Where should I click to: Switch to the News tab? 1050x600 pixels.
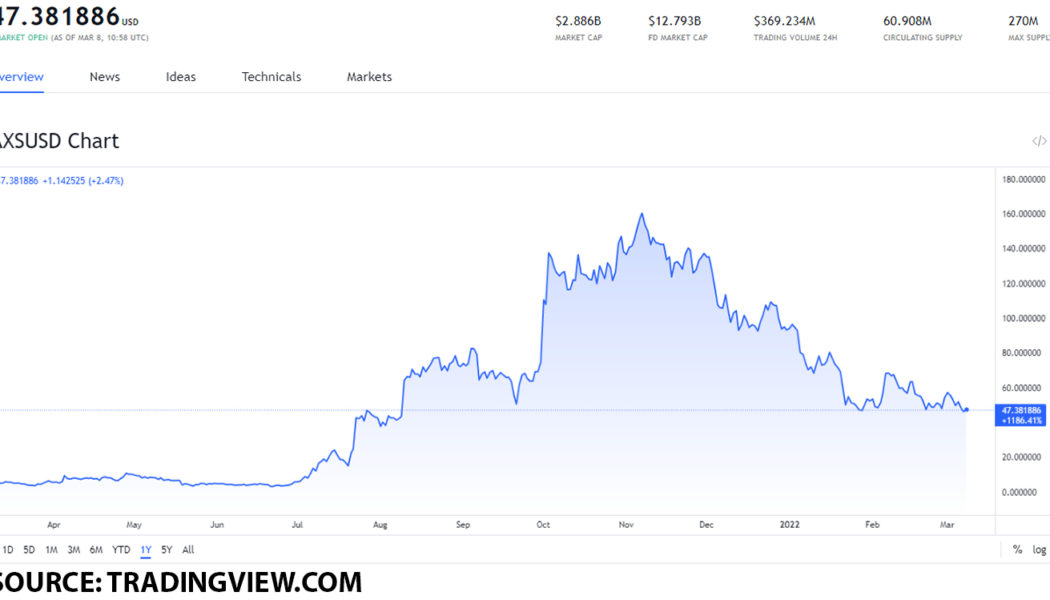click(x=105, y=77)
